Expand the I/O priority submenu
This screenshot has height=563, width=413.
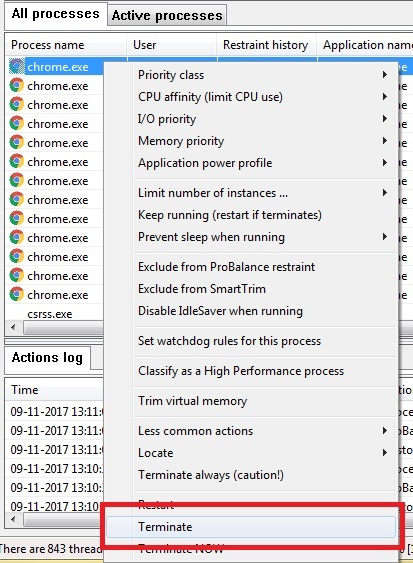(265, 119)
